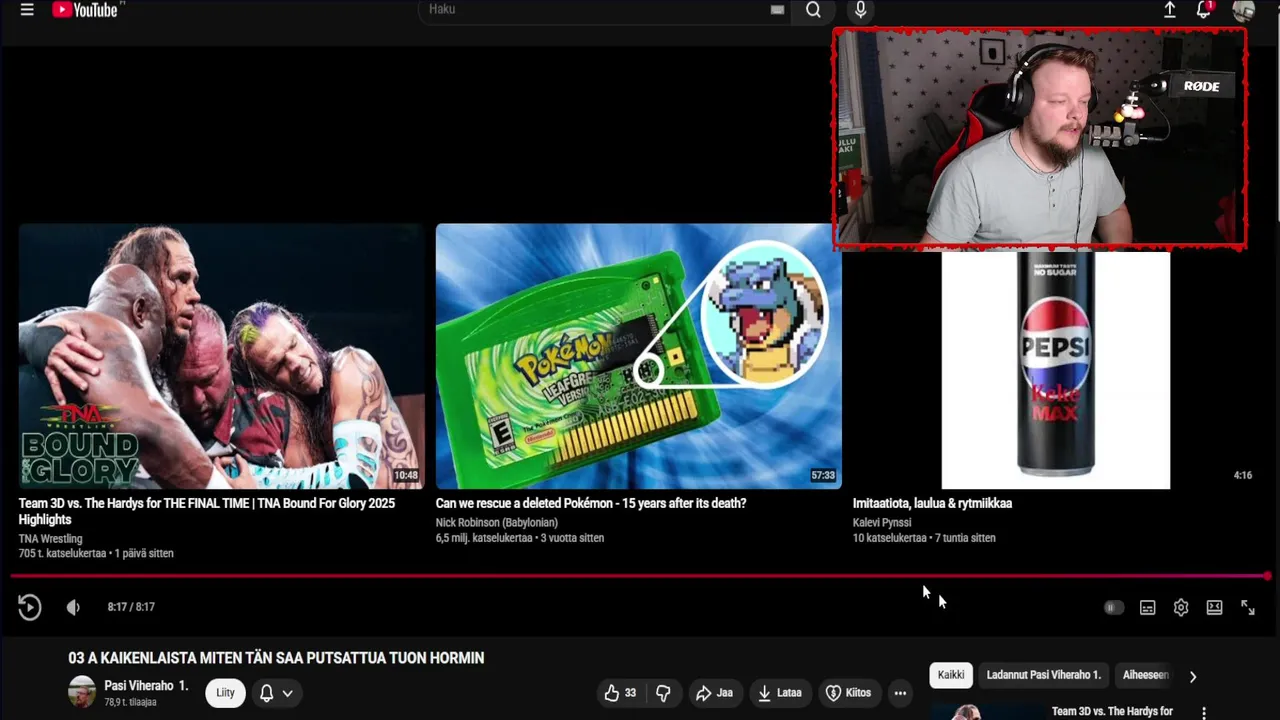The image size is (1280, 720).
Task: Open the create upload icon
Action: point(1169,10)
